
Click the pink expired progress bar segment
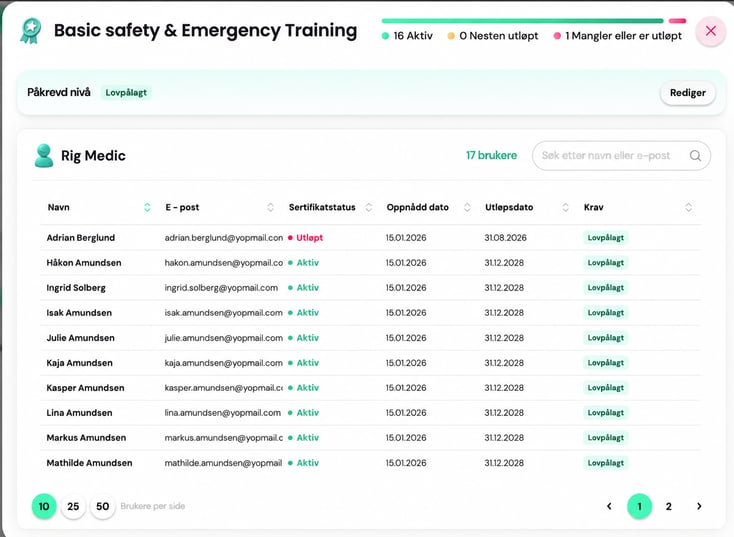(677, 21)
